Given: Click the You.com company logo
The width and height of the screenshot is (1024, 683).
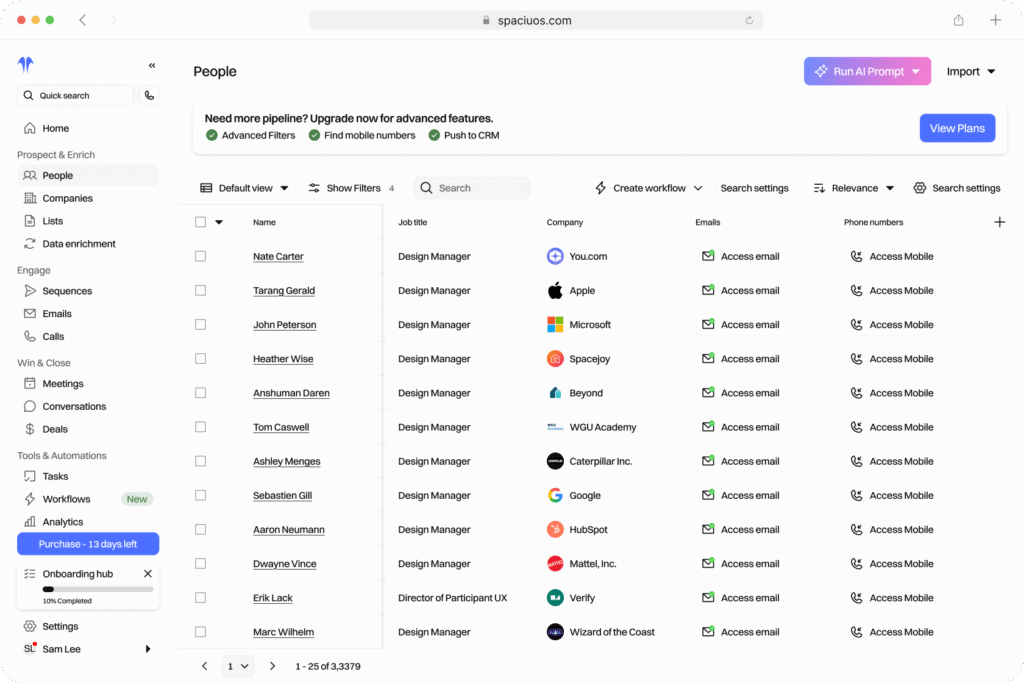Looking at the screenshot, I should pos(555,257).
